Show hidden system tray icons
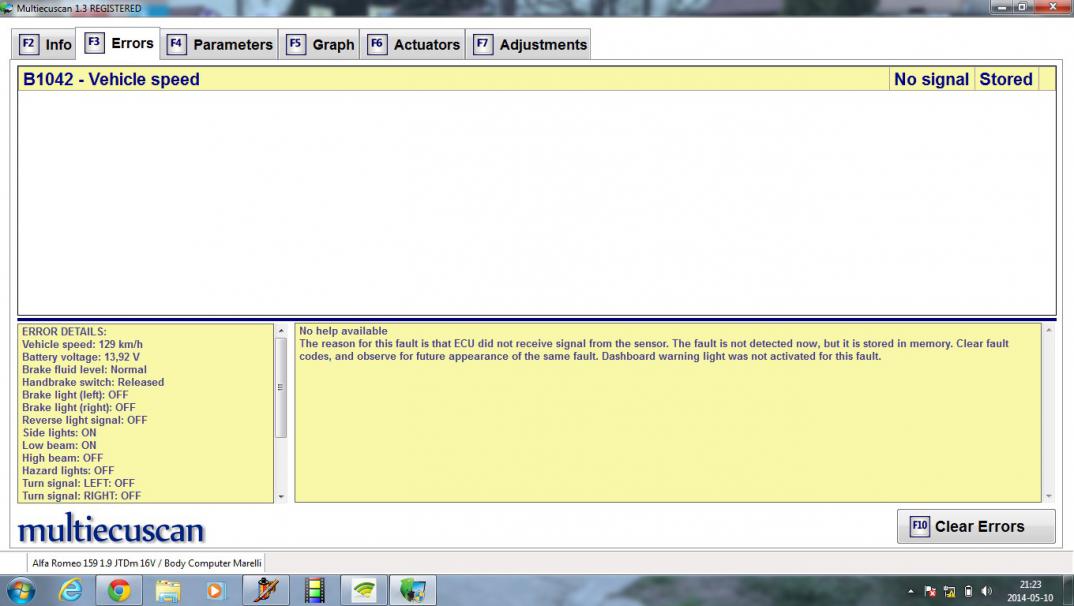1074x606 pixels. tap(910, 592)
